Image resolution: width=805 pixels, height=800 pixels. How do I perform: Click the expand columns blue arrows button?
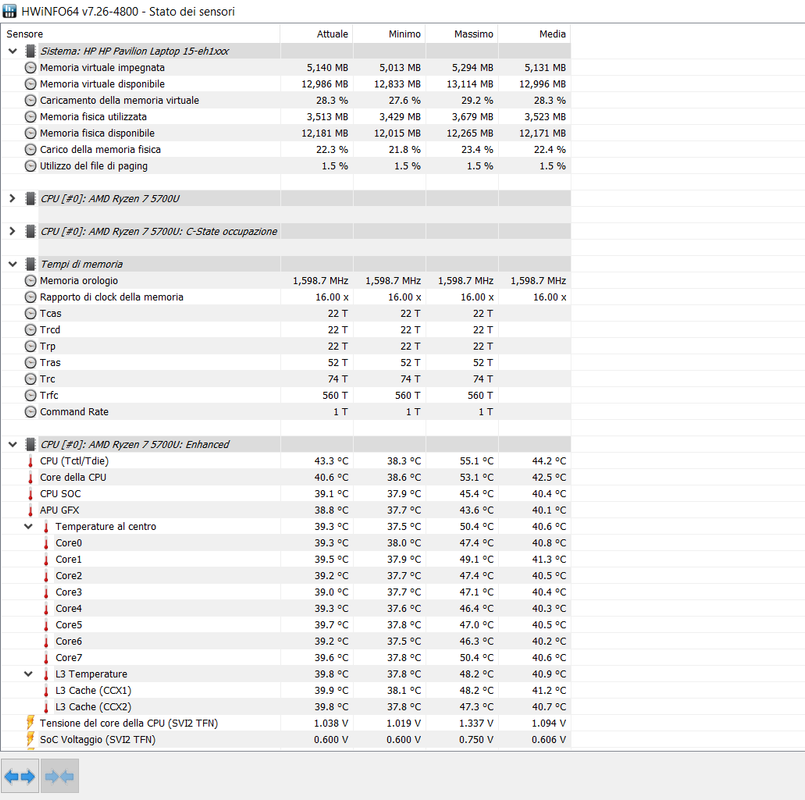(x=20, y=776)
